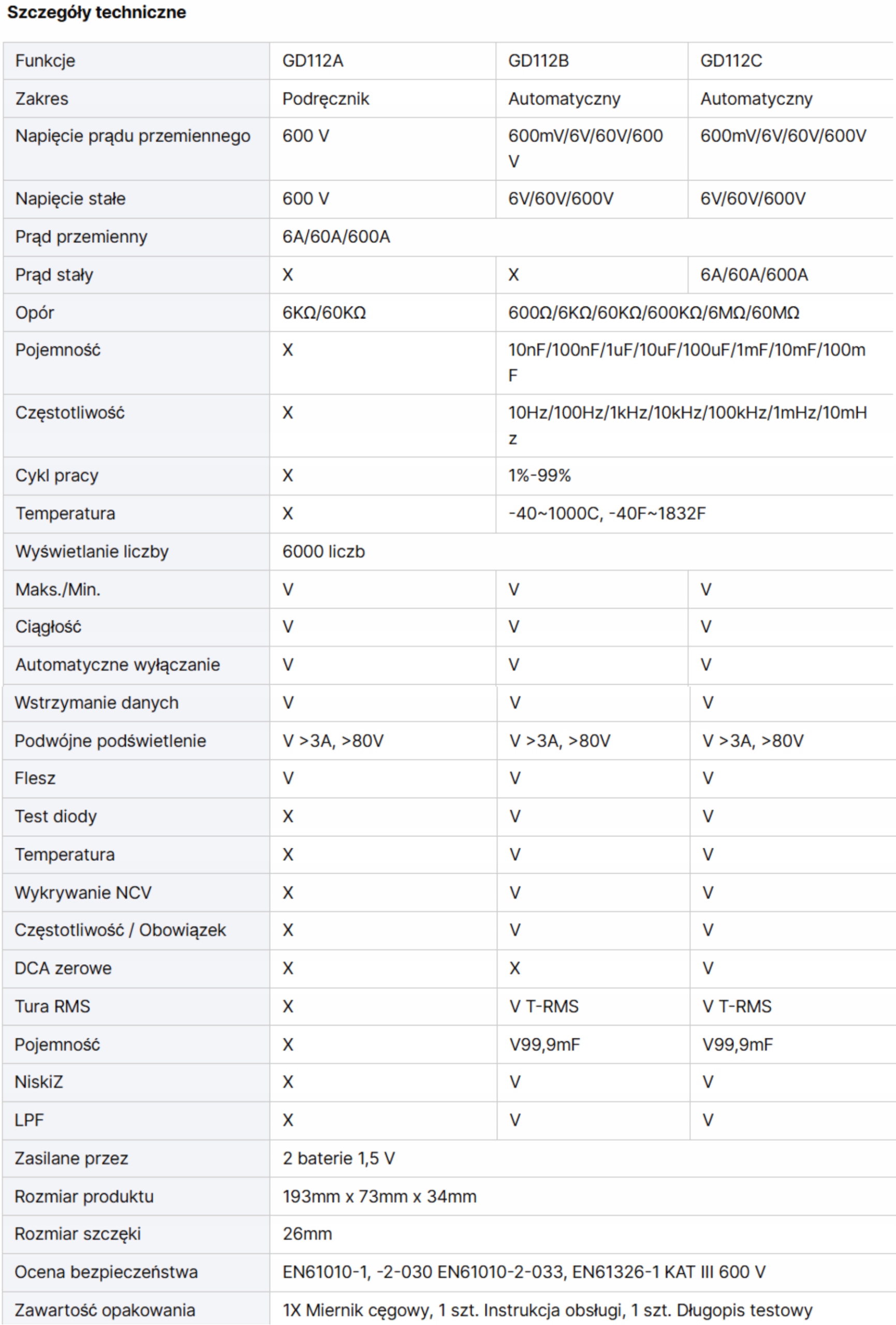The width and height of the screenshot is (896, 1325).
Task: Click the "Podwójne podświetlenie" row label
Action: coord(110,741)
